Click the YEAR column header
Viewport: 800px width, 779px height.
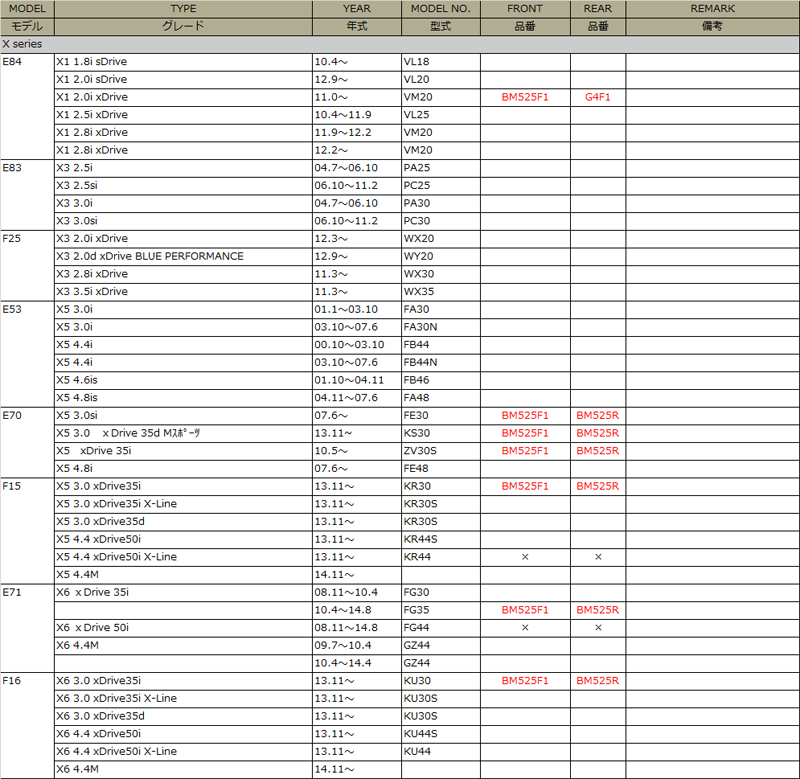point(357,9)
